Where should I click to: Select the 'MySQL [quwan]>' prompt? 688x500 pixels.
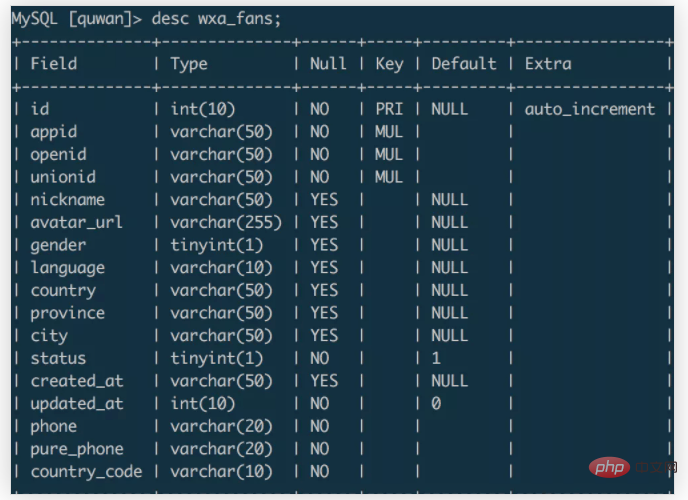tap(77, 19)
